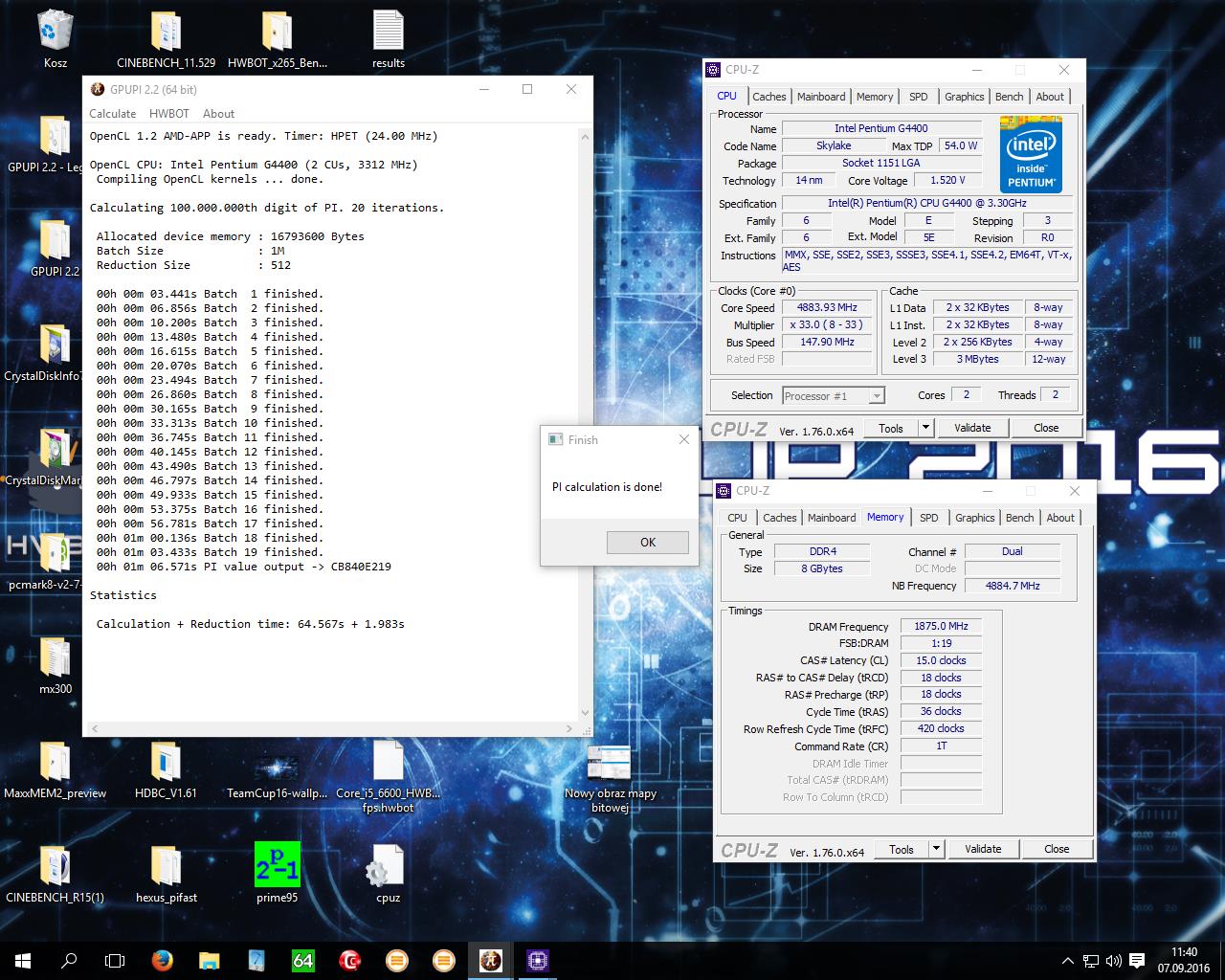
Task: Click OK in the Finish dialog
Action: coord(648,542)
